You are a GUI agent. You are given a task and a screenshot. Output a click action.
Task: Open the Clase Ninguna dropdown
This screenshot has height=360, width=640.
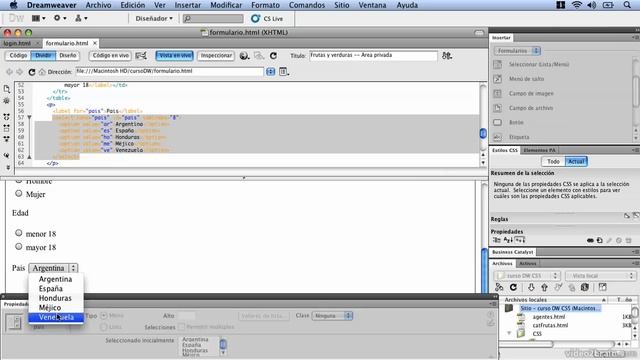[332, 316]
